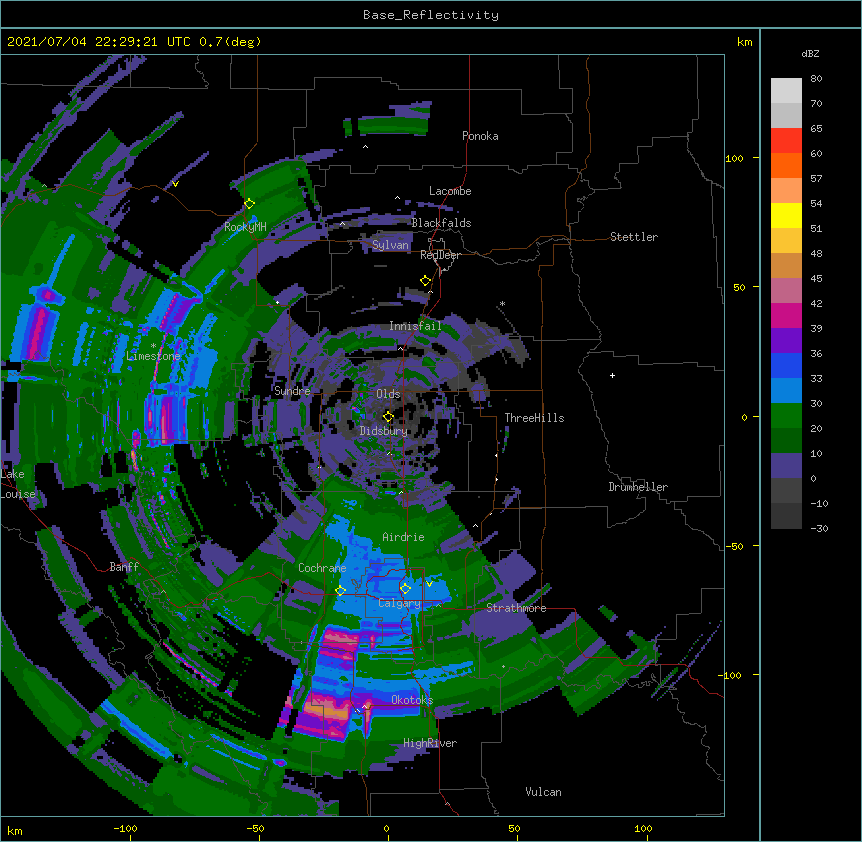This screenshot has height=842, width=862.
Task: Click the yellow diamond marker below the Cochrane label
Action: 340,591
